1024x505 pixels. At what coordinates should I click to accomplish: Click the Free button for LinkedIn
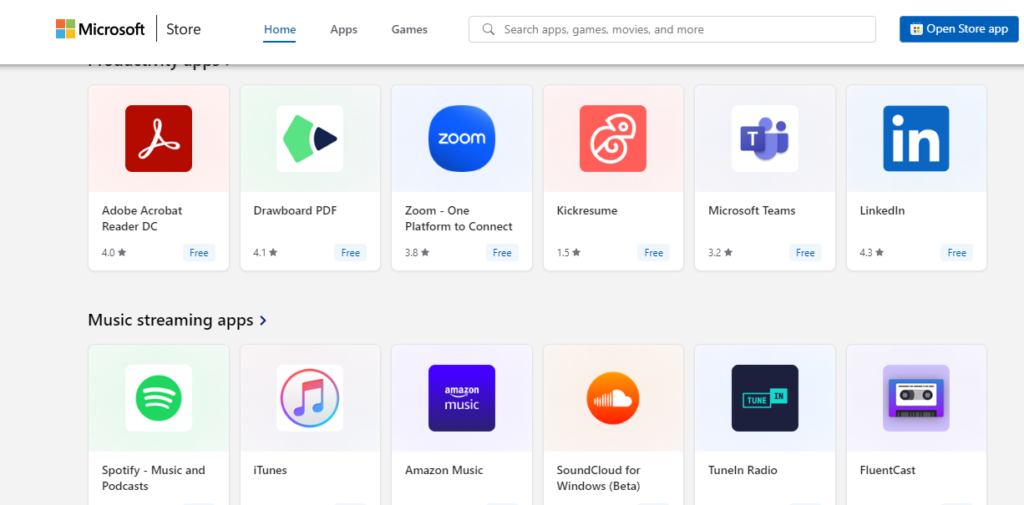[x=957, y=253]
